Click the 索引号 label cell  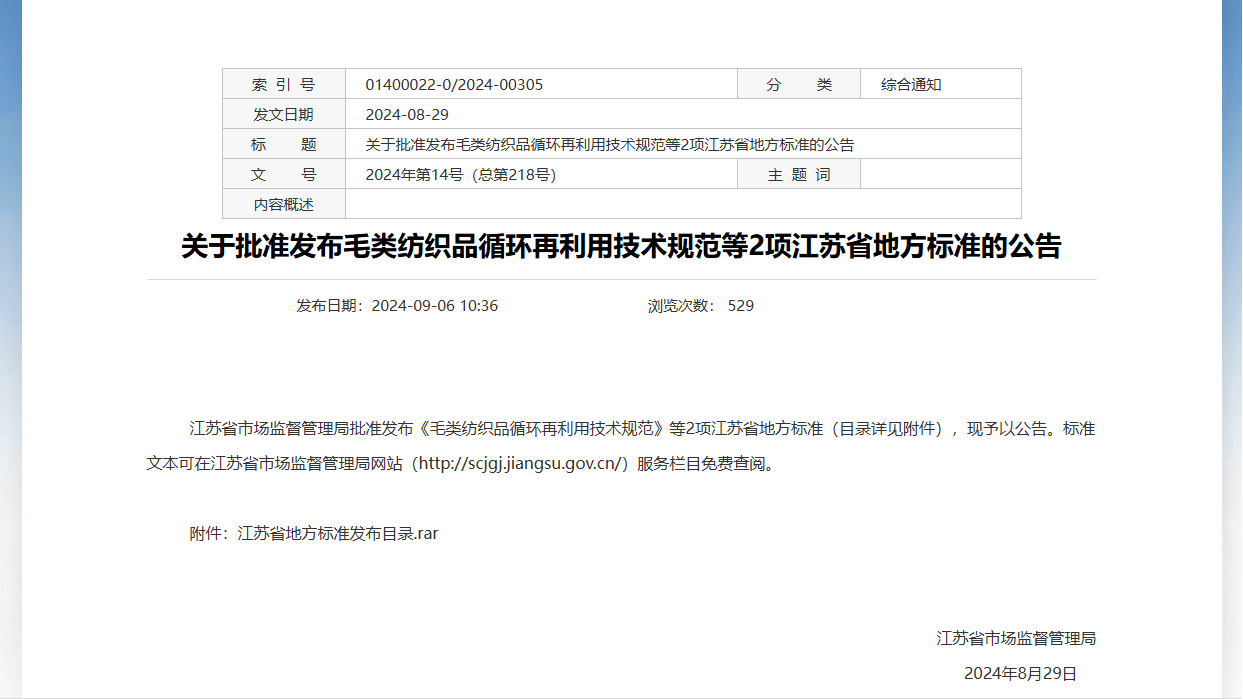click(x=283, y=85)
